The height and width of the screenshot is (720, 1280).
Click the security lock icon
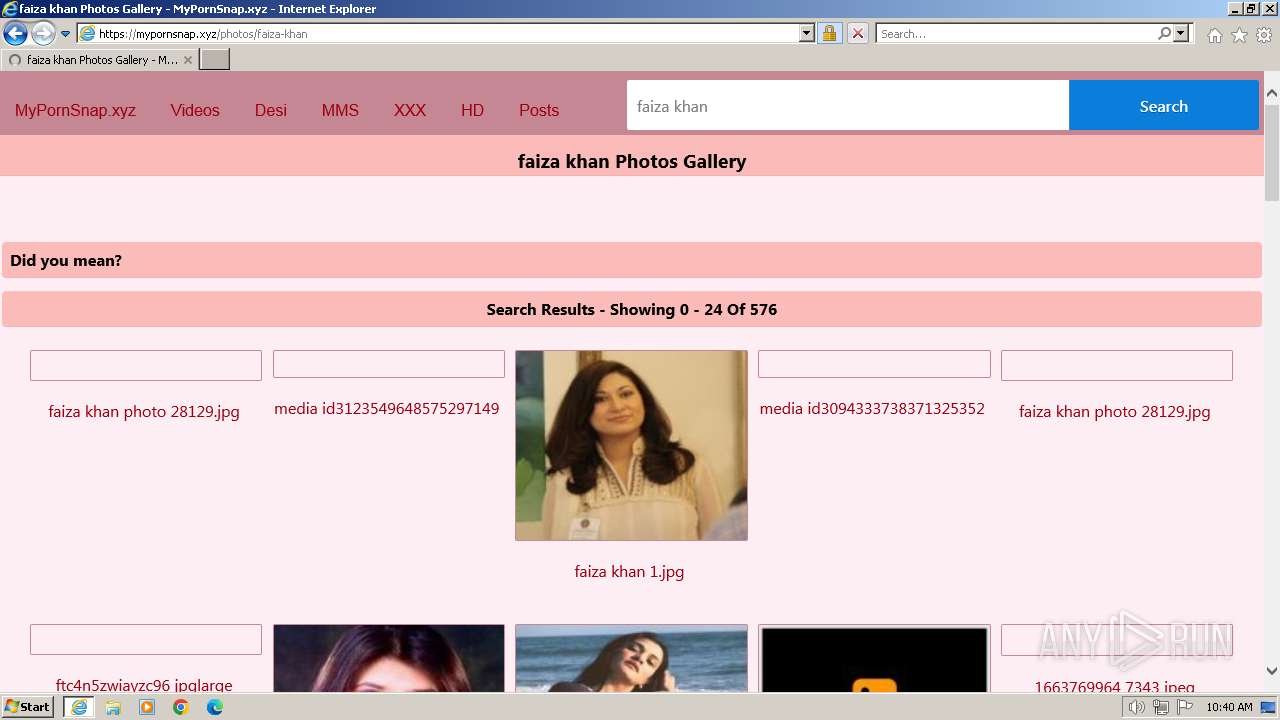(x=829, y=33)
